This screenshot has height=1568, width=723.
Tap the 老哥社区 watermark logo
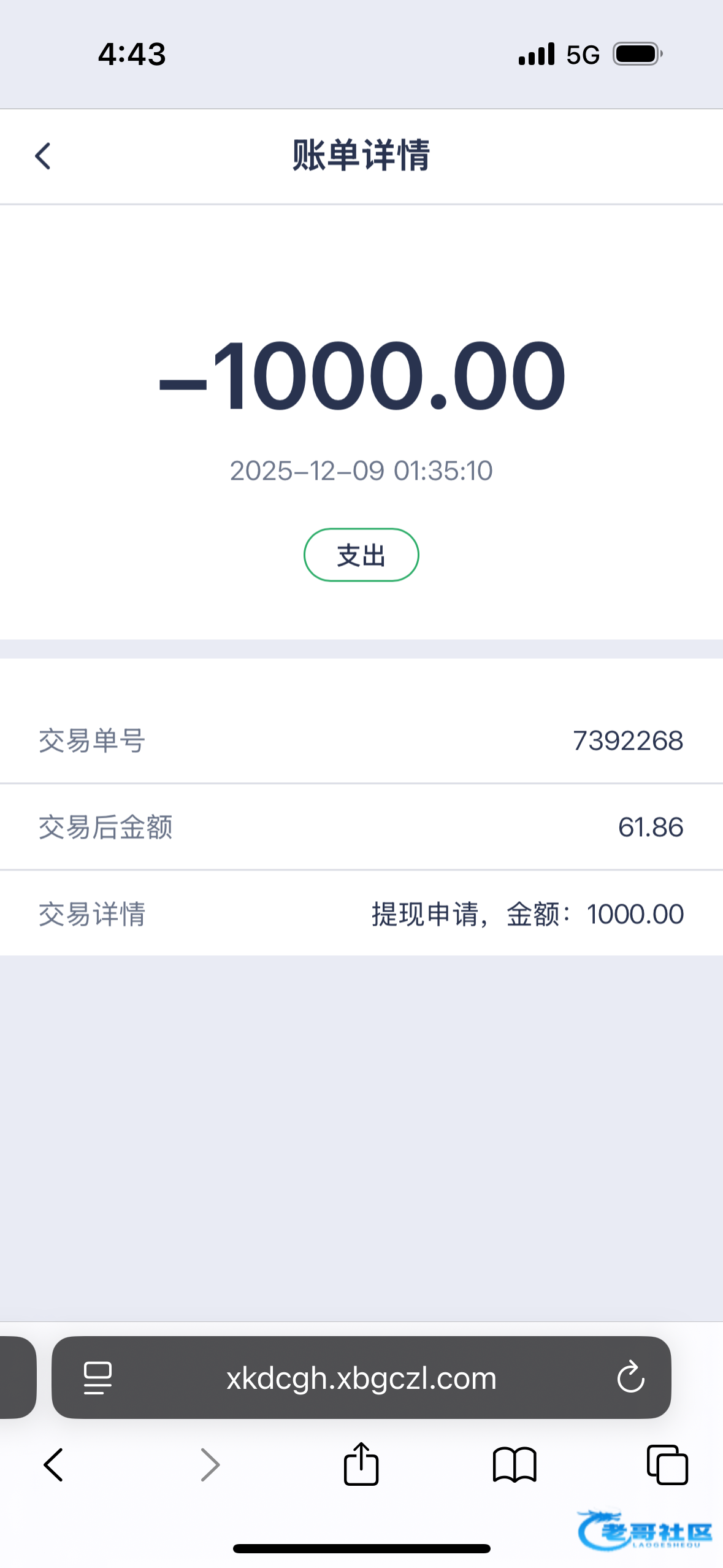tap(645, 1530)
